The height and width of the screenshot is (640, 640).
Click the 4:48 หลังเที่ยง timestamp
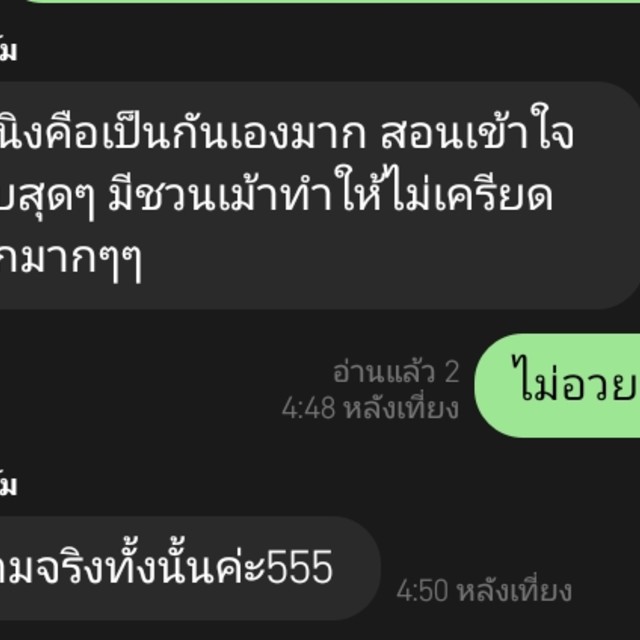pyautogui.click(x=370, y=408)
